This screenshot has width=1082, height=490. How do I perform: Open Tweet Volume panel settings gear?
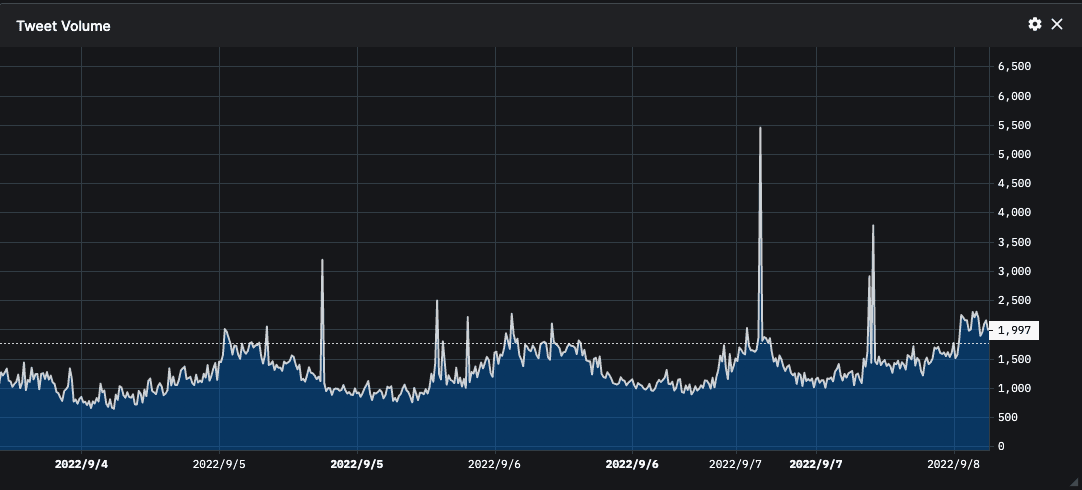pyautogui.click(x=1034, y=24)
